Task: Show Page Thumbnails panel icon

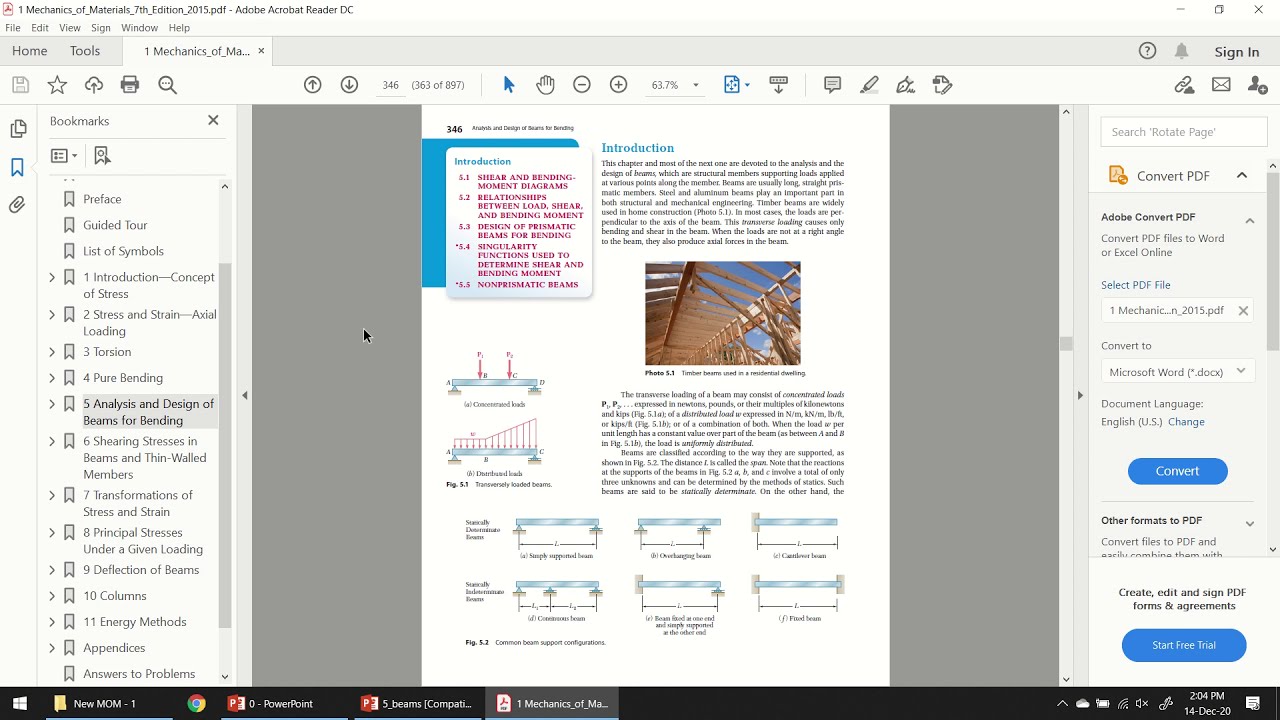Action: [x=18, y=129]
